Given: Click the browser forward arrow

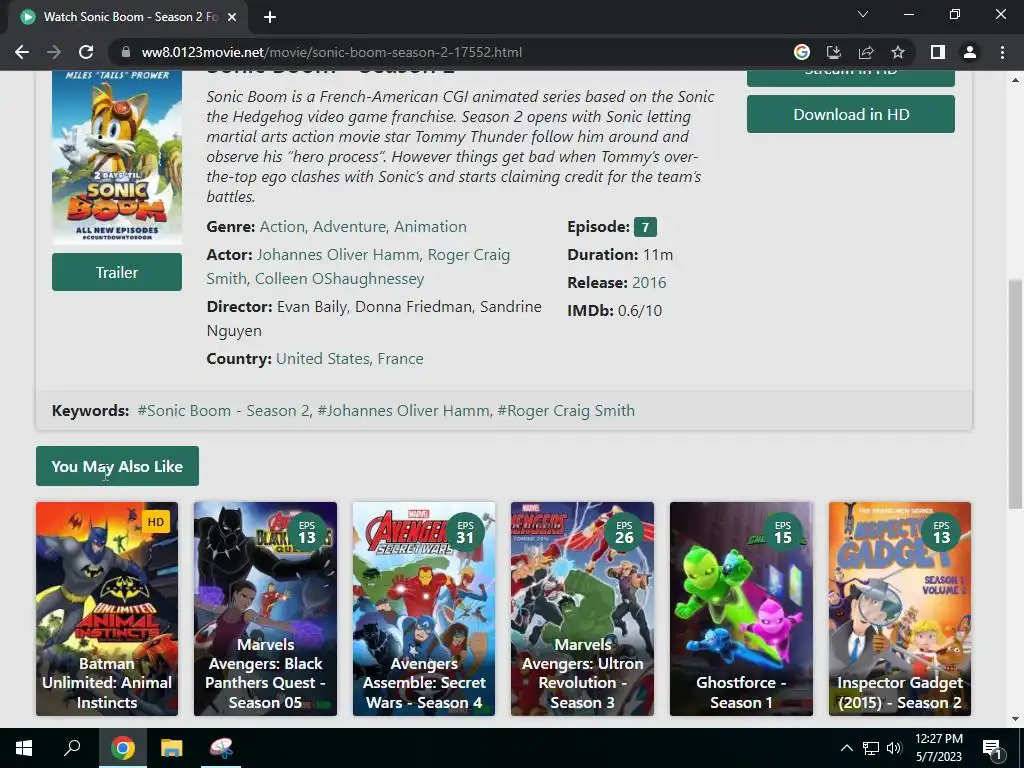Looking at the screenshot, I should [x=54, y=52].
